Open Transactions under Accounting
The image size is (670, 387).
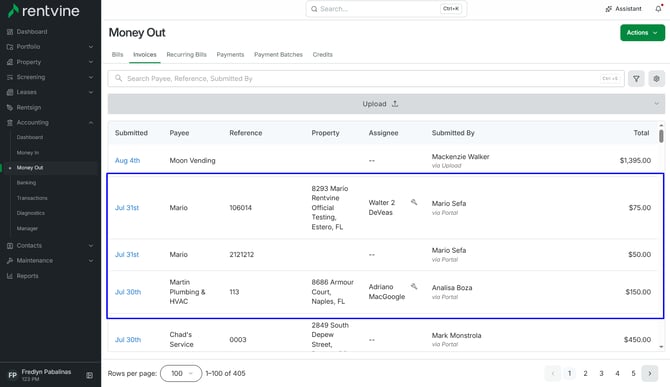[x=32, y=198]
